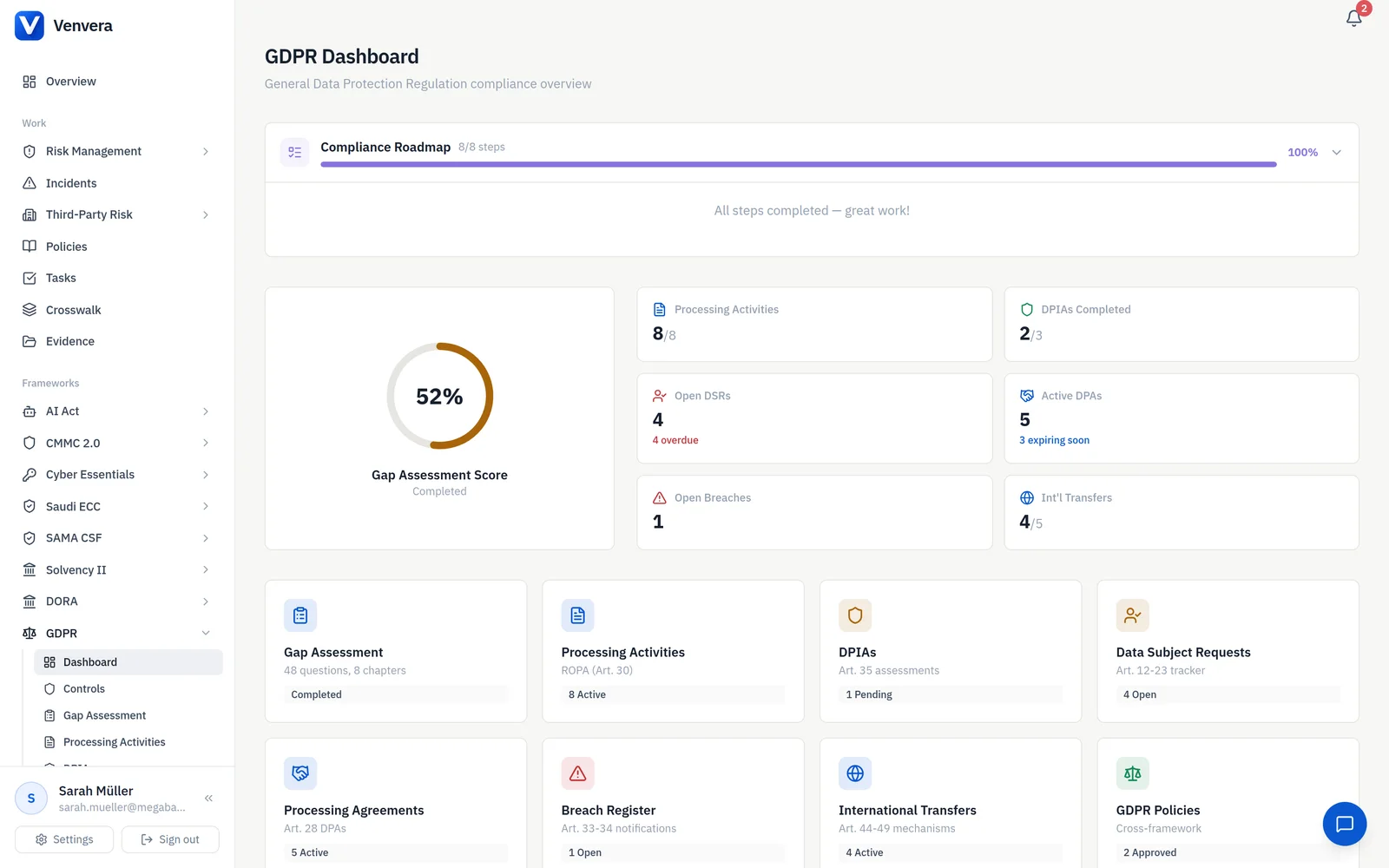Click the 8/8 steps label
1389x868 pixels.
(x=482, y=147)
